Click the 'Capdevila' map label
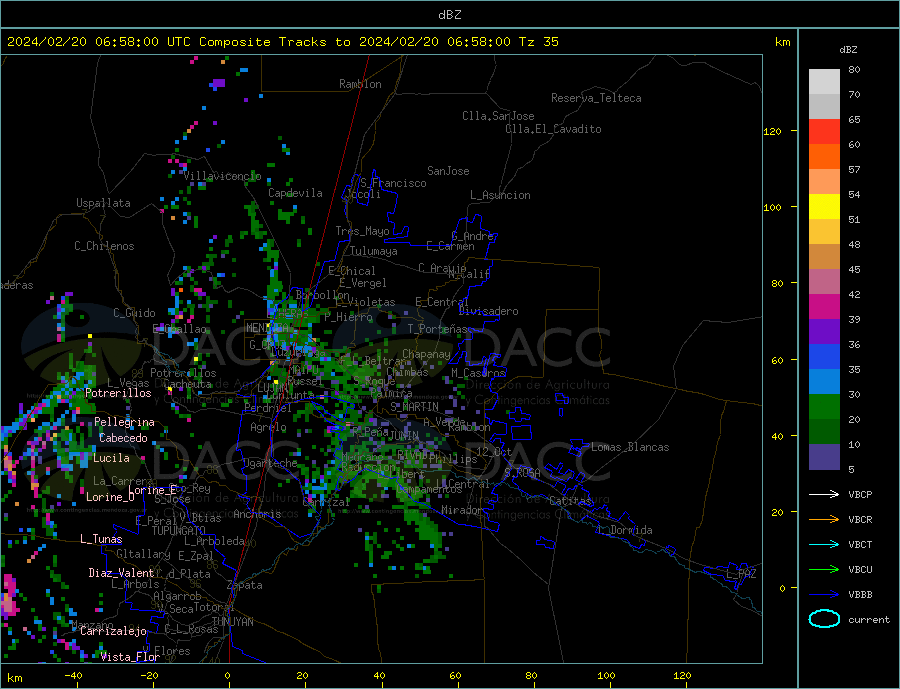This screenshot has width=900, height=689. (295, 193)
